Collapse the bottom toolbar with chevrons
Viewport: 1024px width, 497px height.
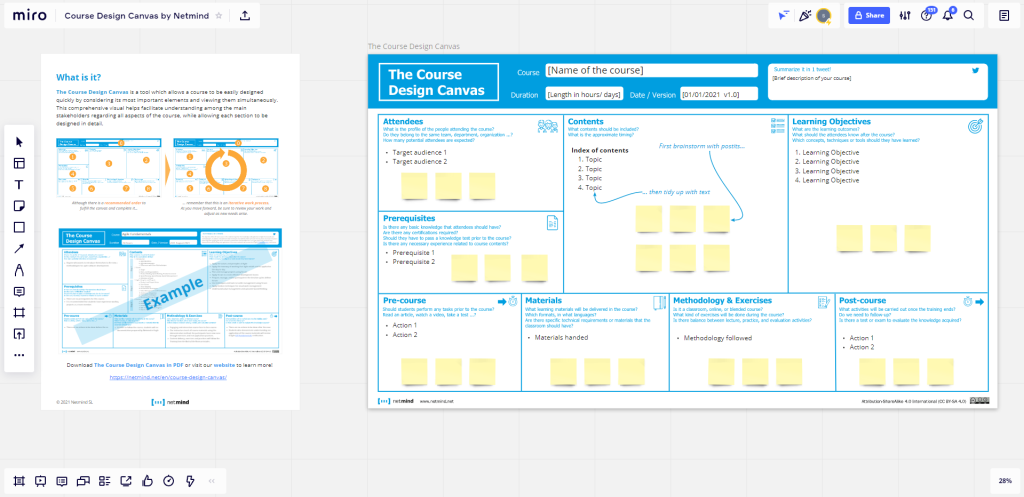(x=211, y=480)
